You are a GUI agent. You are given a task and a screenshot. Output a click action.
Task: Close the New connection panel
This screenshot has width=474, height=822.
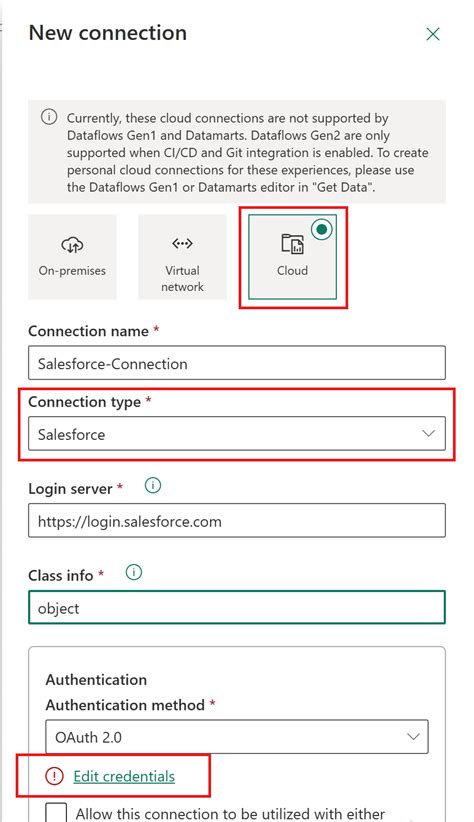point(433,34)
